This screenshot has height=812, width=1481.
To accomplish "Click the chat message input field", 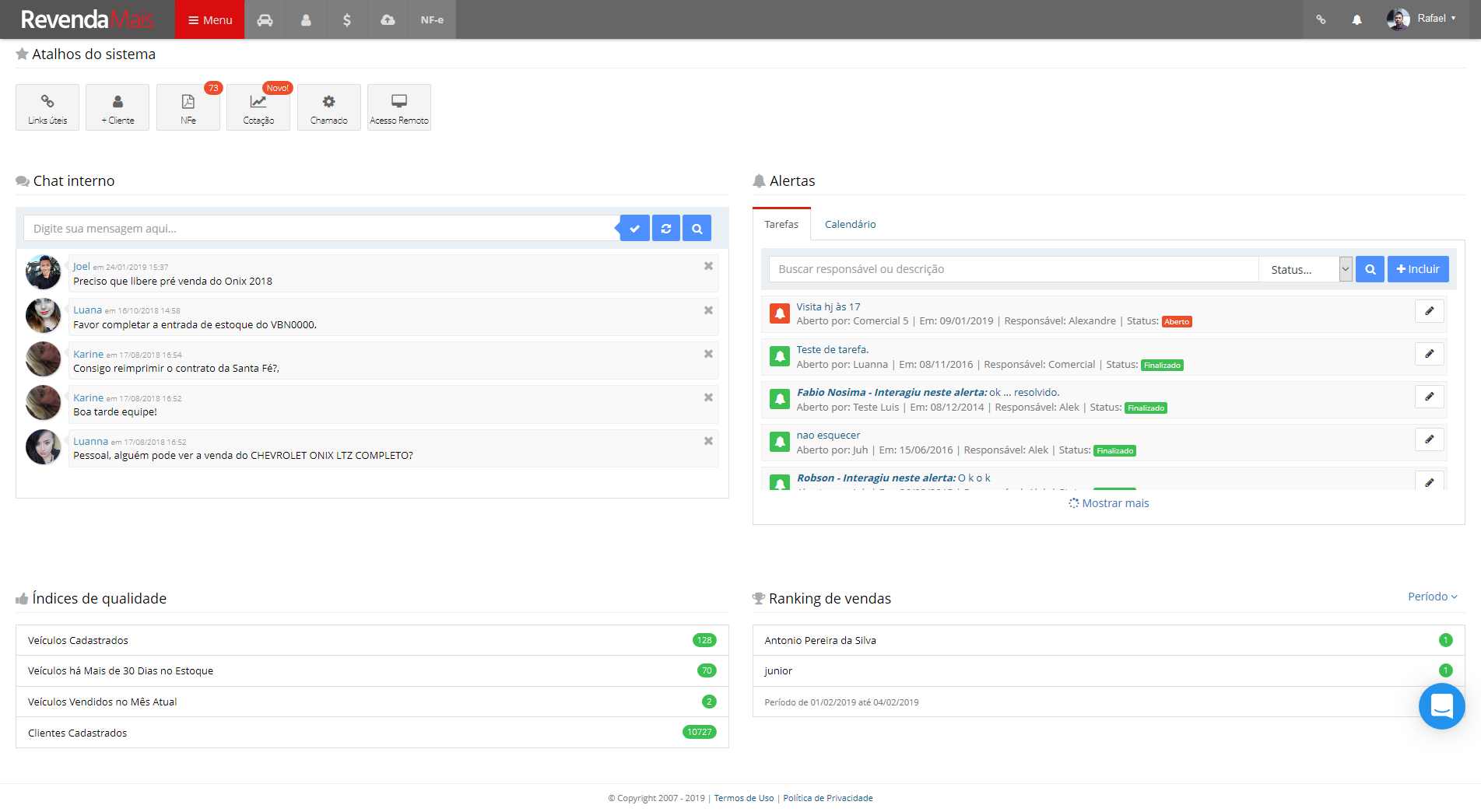I will point(321,229).
